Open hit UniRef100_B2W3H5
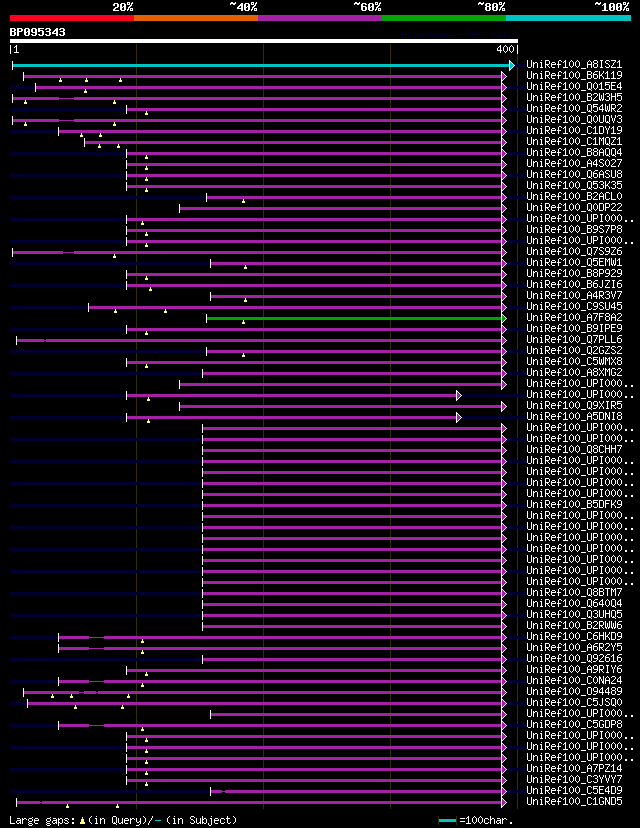Image resolution: width=640 pixels, height=828 pixels. pos(574,98)
